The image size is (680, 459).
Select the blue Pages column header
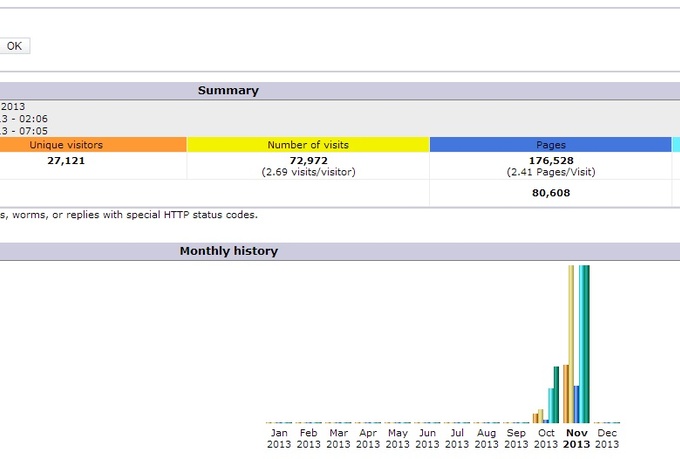click(550, 145)
